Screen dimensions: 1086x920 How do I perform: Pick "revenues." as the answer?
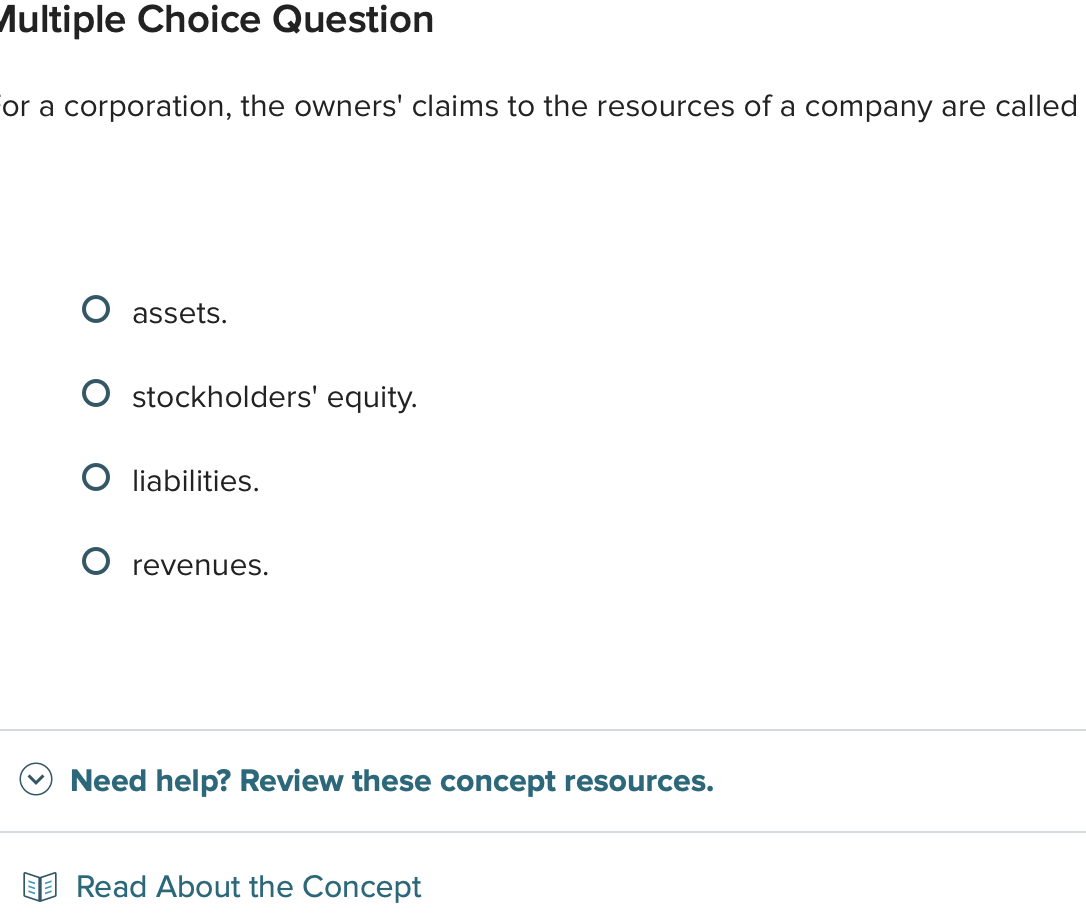(x=95, y=561)
